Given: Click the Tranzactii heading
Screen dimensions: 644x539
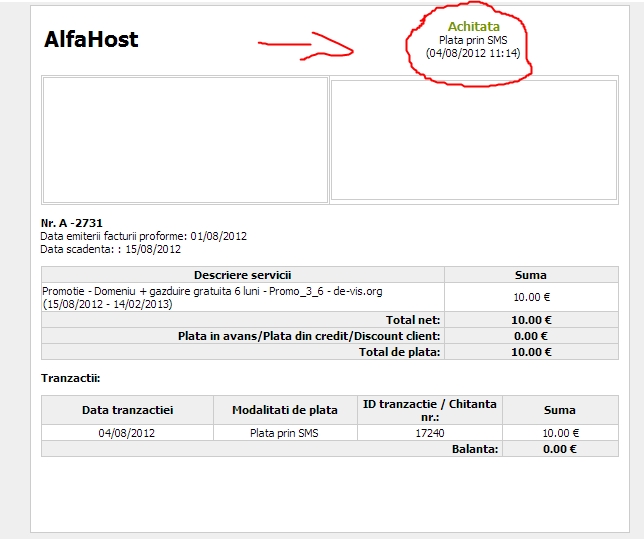Looking at the screenshot, I should pyautogui.click(x=71, y=378).
